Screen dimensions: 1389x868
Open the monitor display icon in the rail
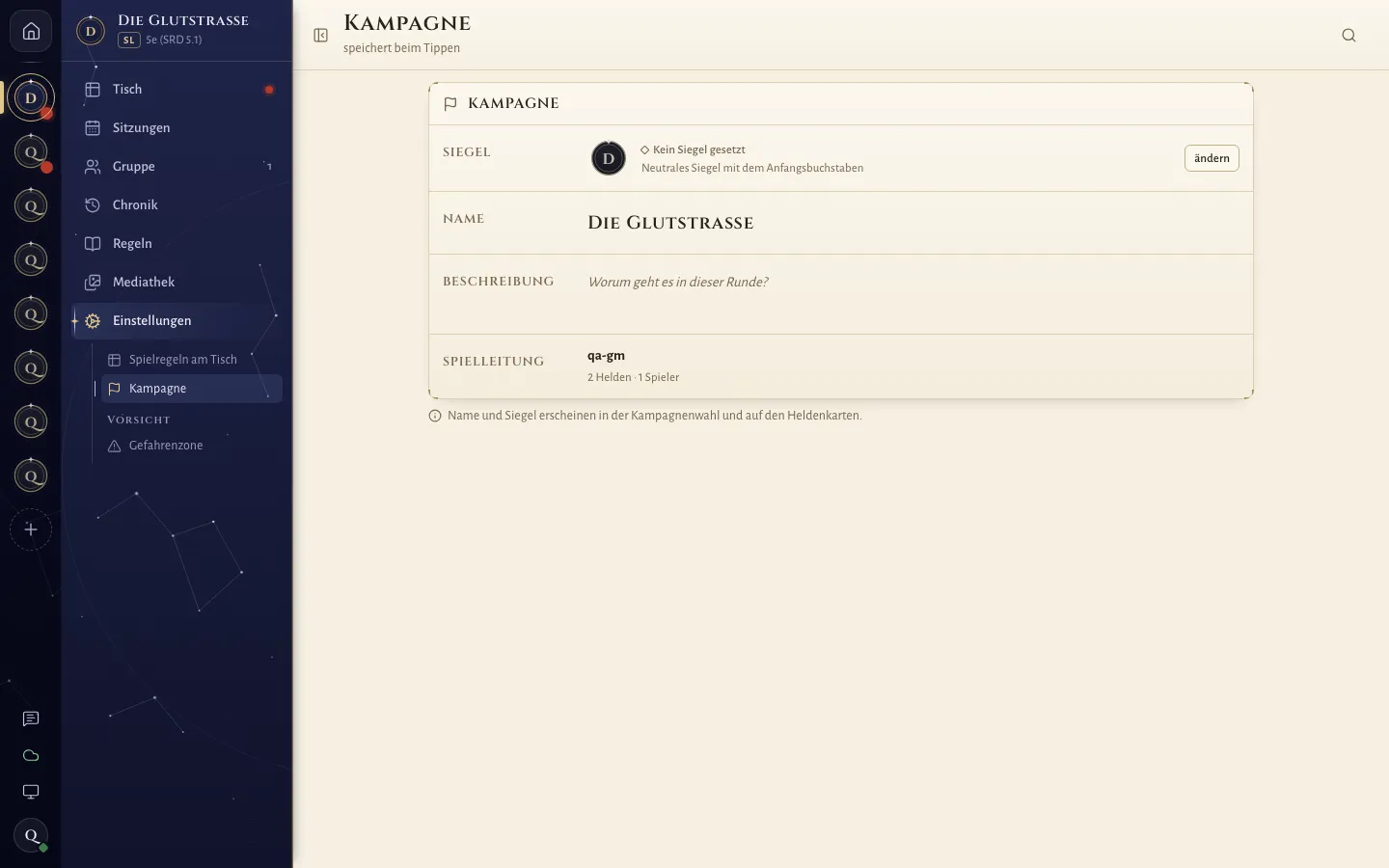(x=31, y=792)
